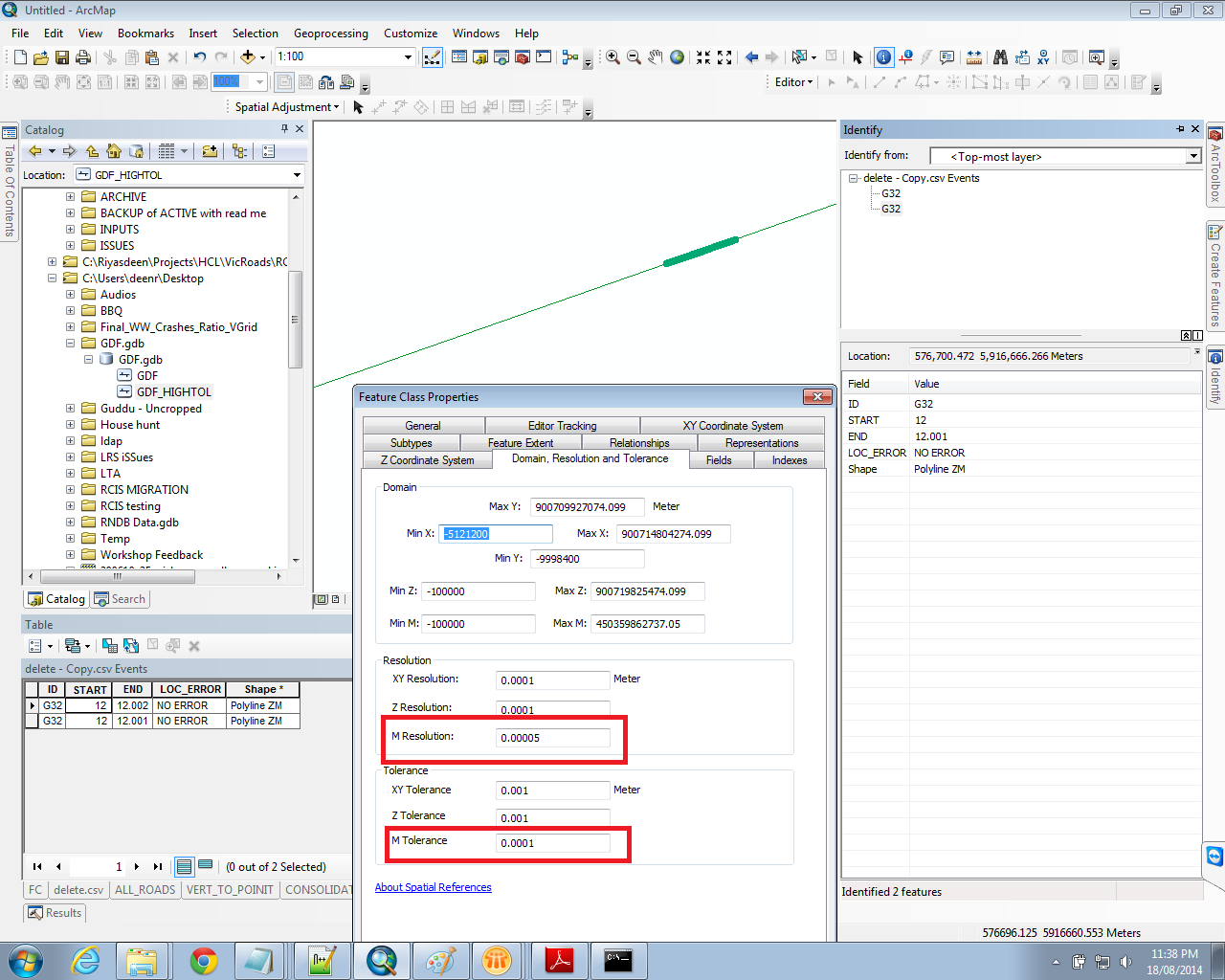Undo the last action
Viewport: 1225px width, 980px height.
pos(199,57)
